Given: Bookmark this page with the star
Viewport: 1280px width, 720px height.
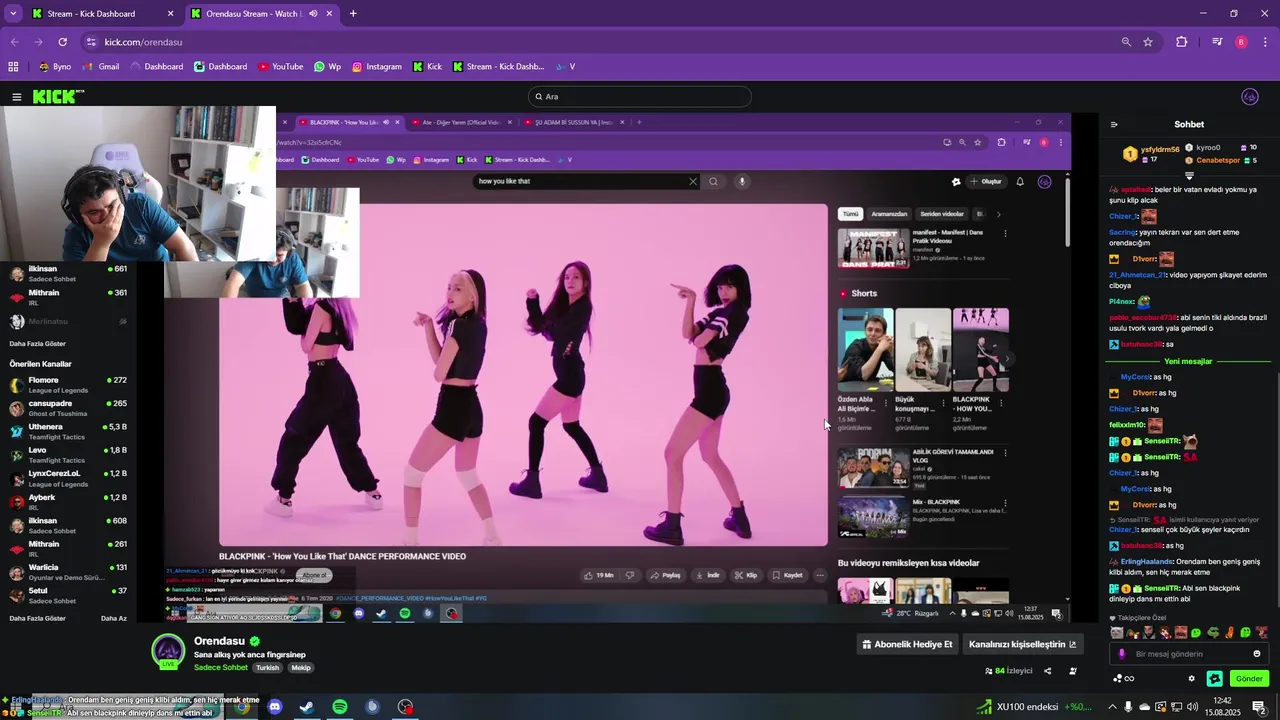Looking at the screenshot, I should [x=1148, y=42].
